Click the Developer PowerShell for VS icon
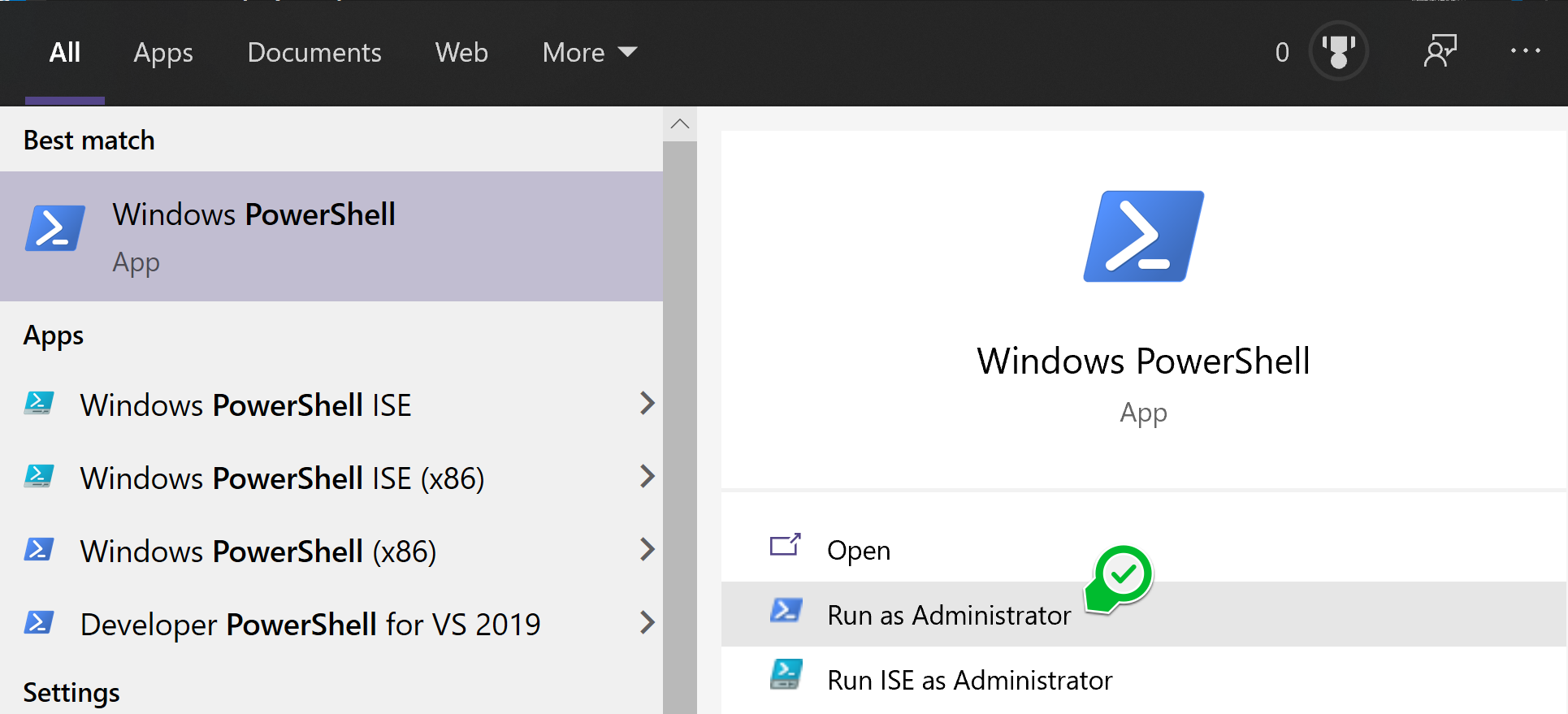The image size is (1568, 714). pos(39,623)
